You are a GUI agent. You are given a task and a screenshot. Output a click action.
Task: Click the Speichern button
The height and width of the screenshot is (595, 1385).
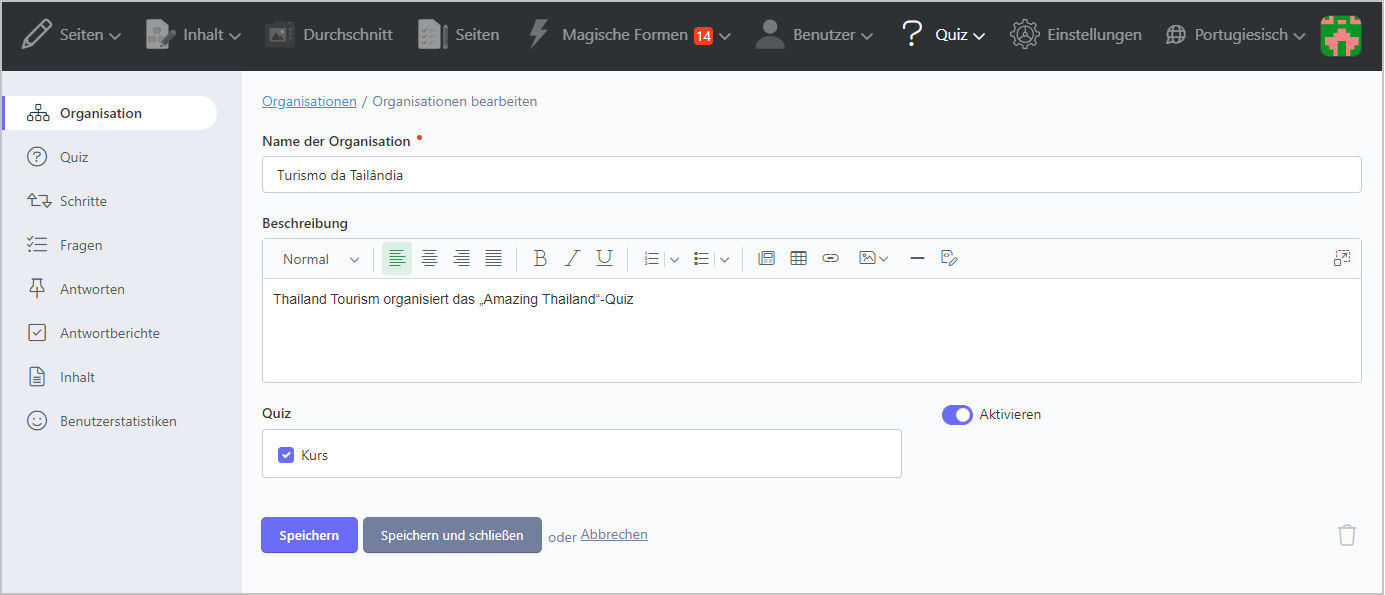tap(309, 535)
